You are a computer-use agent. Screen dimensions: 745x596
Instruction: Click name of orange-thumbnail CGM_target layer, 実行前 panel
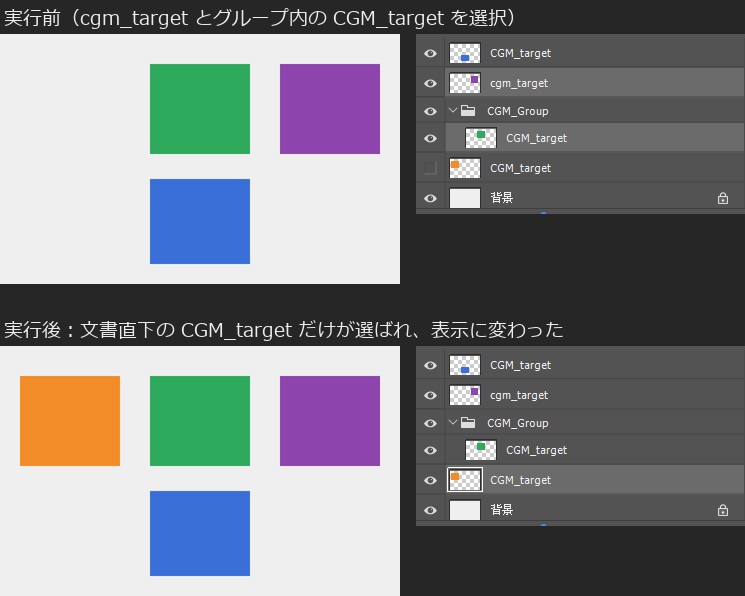520,168
